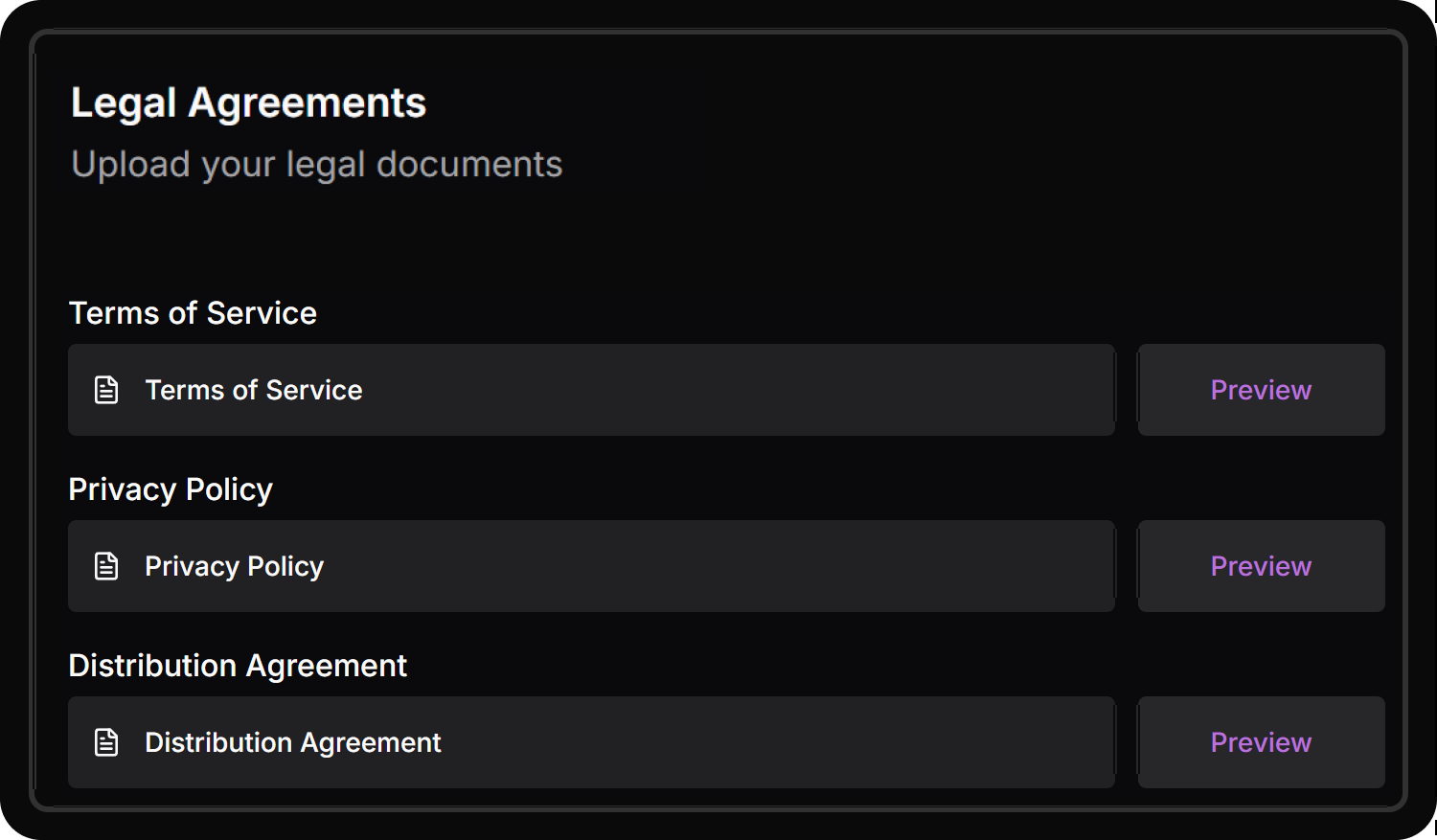Click the upload your legal documents subtitle
1437x840 pixels.
pos(316,164)
